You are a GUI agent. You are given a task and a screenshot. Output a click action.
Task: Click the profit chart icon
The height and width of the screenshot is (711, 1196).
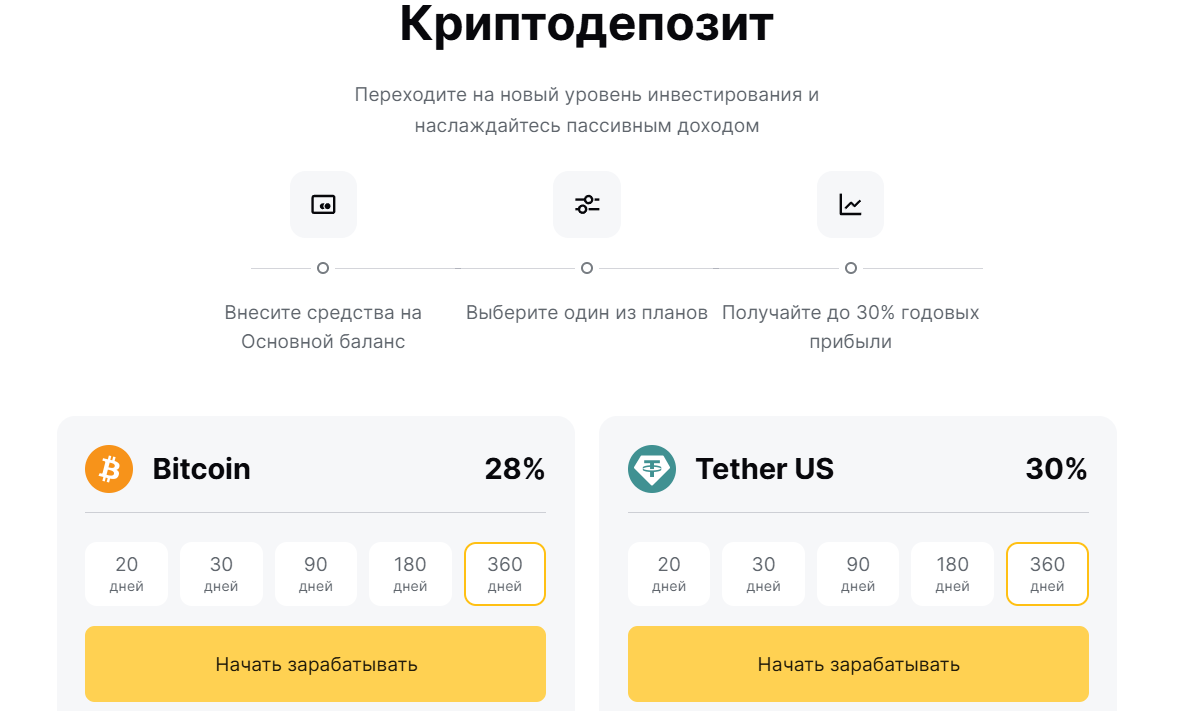(x=850, y=205)
